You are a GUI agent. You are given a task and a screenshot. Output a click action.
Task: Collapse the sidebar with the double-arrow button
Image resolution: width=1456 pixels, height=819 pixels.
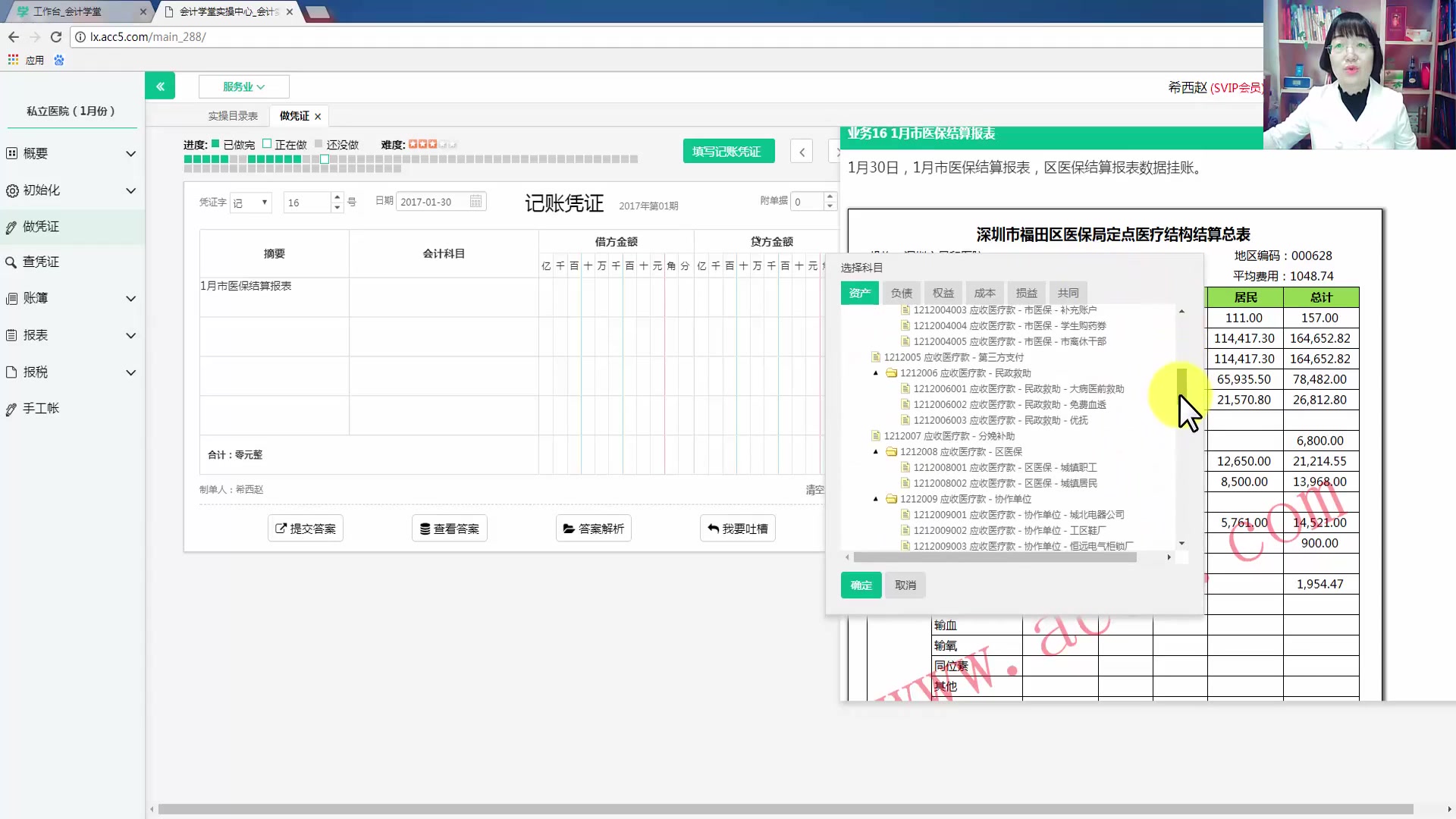(x=160, y=86)
